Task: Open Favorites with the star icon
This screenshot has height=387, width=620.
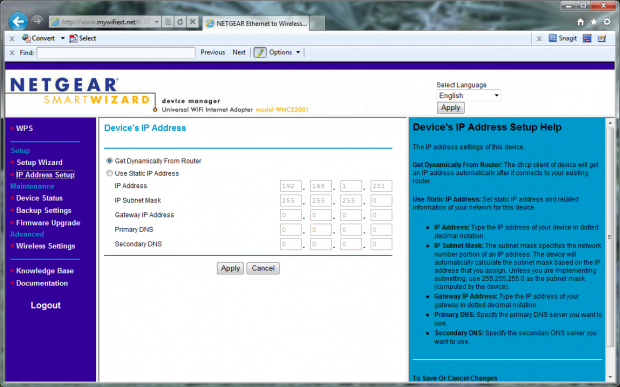Action: click(x=594, y=22)
